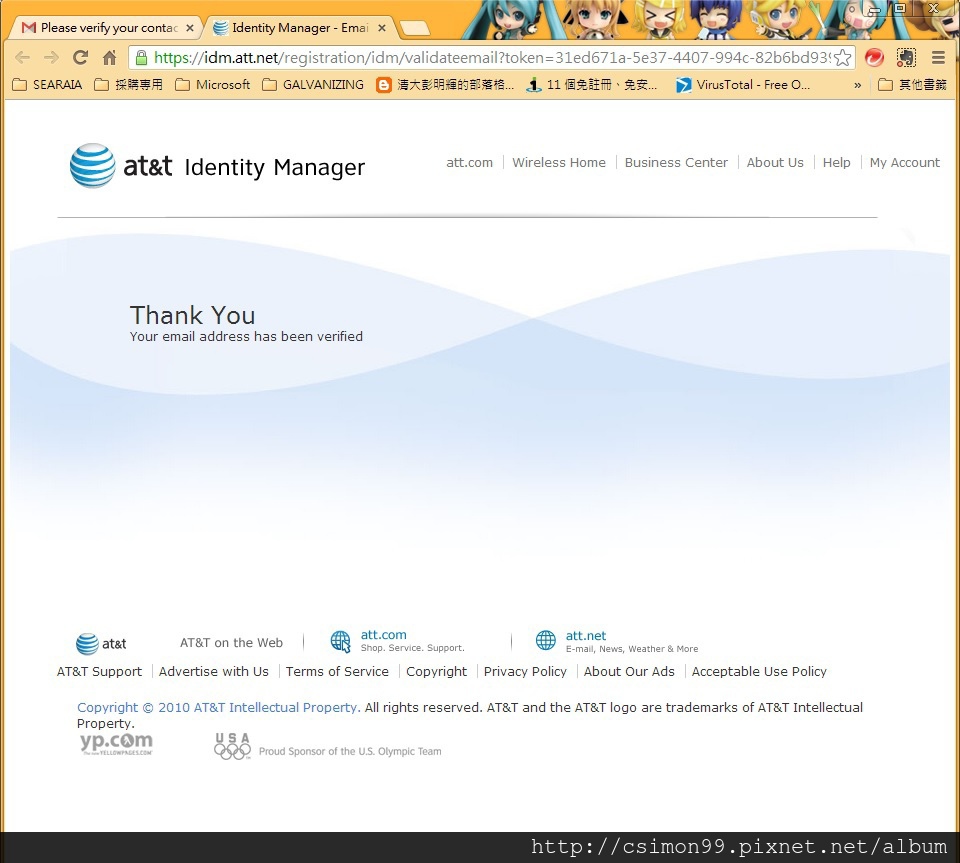The width and height of the screenshot is (960, 863).
Task: Click 'Proud Sponsor of the U.S. Olympic Team' text
Action: click(350, 751)
